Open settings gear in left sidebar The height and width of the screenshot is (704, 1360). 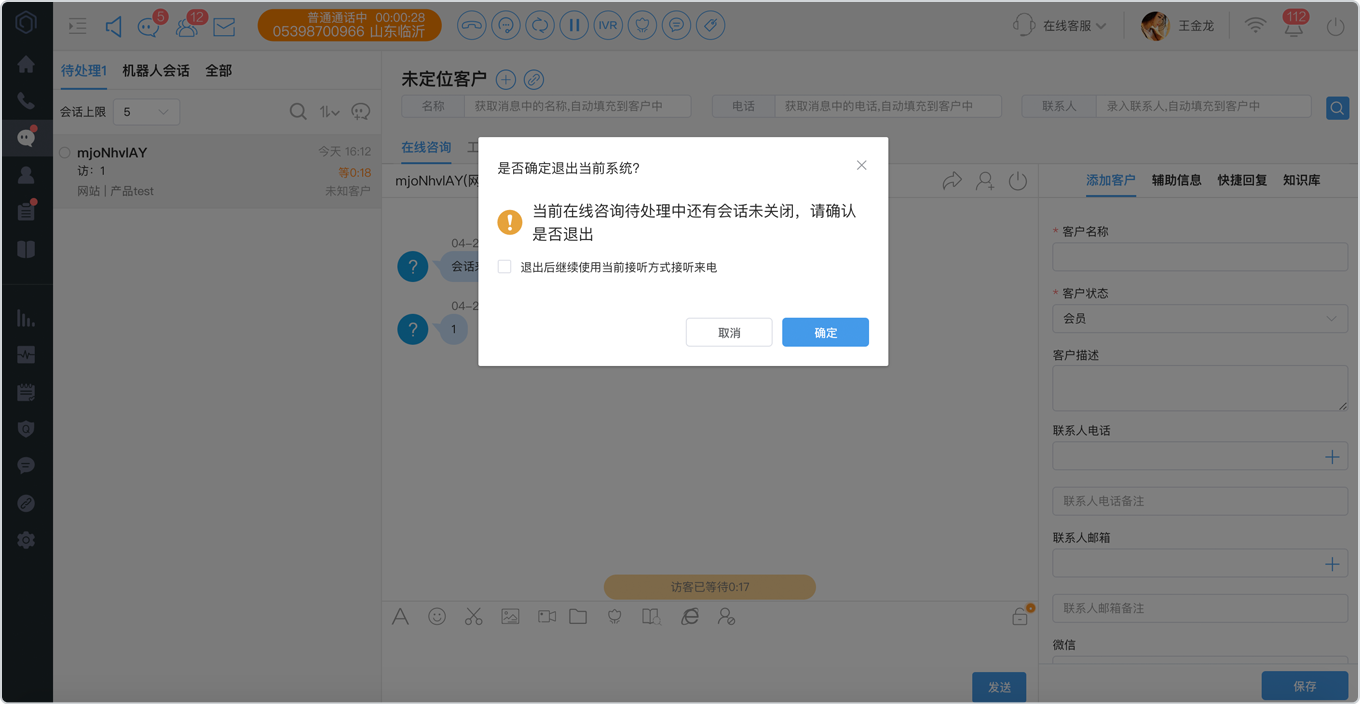tap(26, 540)
